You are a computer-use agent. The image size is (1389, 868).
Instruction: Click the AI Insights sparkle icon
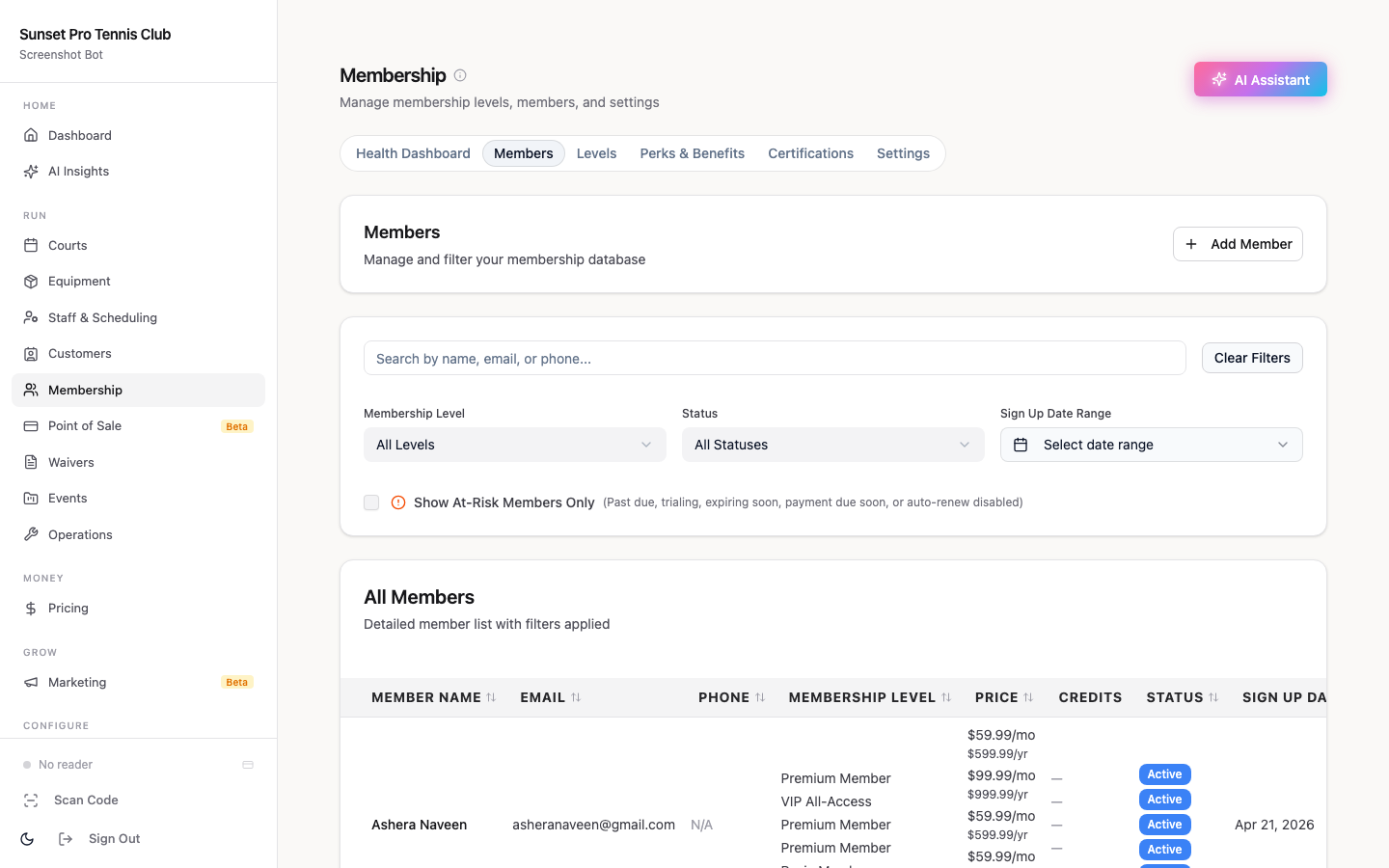click(31, 172)
